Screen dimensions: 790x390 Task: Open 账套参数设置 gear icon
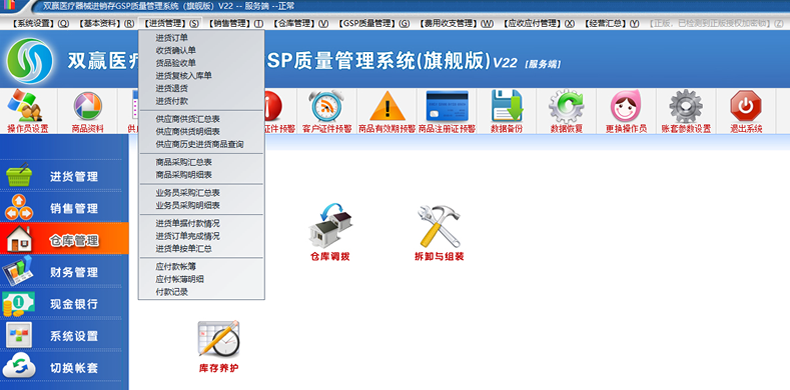coord(686,112)
